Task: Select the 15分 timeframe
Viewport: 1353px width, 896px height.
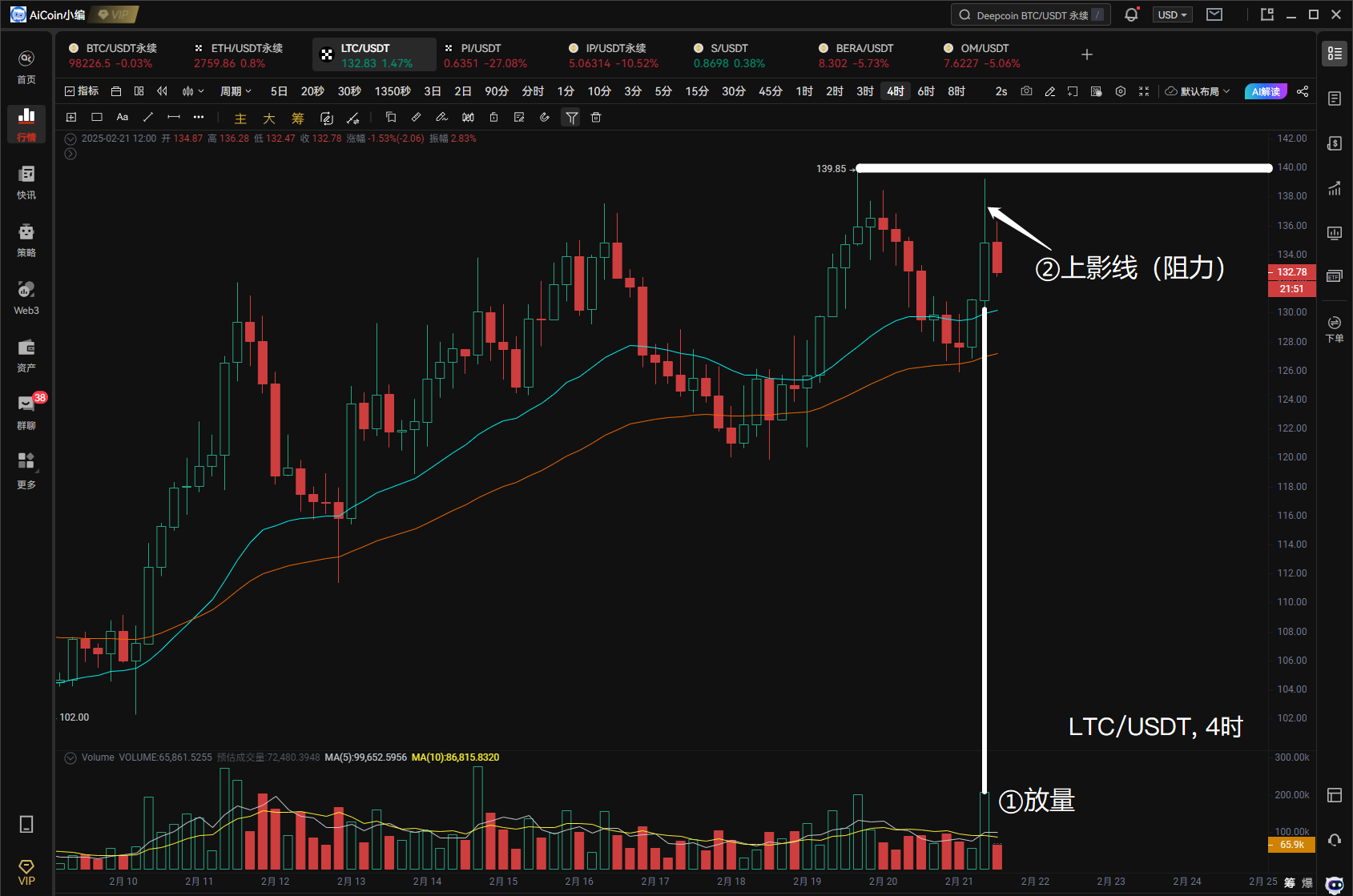Action: (x=697, y=91)
